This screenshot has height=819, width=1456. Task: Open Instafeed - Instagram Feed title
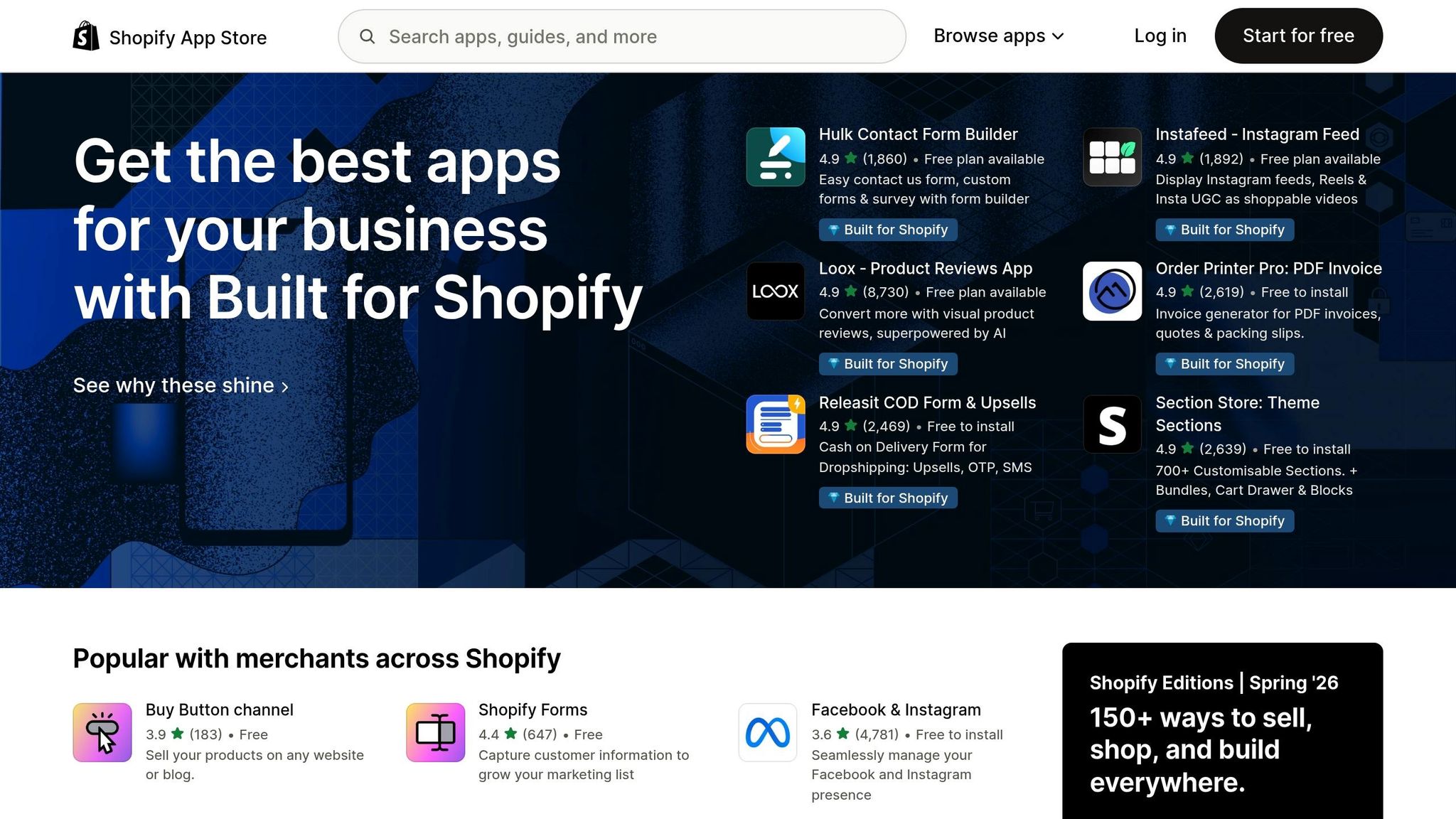click(x=1257, y=134)
